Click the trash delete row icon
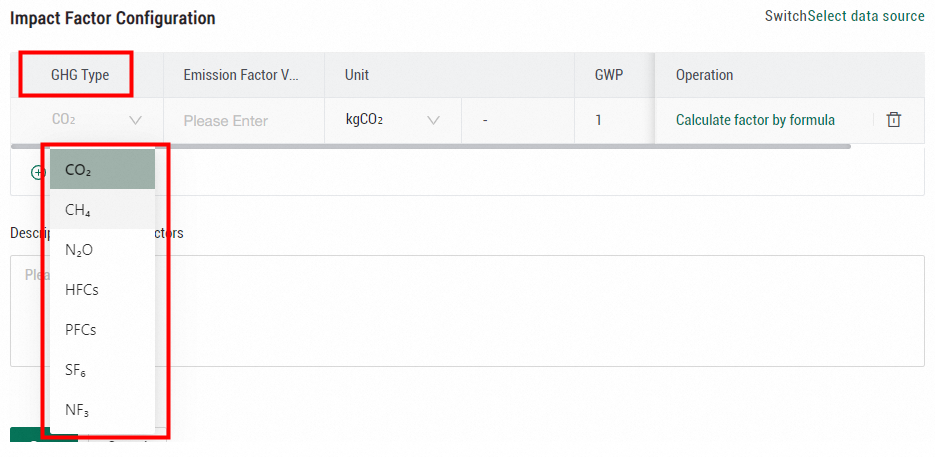Image resolution: width=935 pixels, height=457 pixels. click(893, 120)
